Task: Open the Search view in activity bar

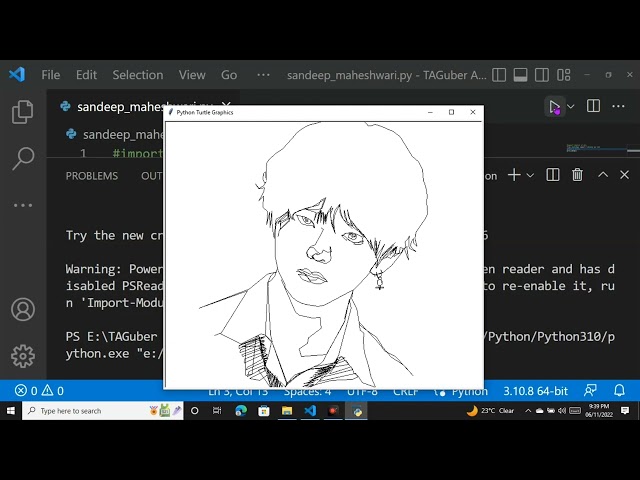Action: tap(23, 158)
